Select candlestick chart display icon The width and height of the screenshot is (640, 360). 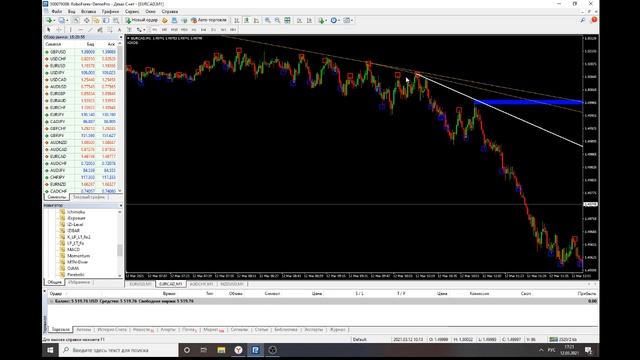click(247, 20)
